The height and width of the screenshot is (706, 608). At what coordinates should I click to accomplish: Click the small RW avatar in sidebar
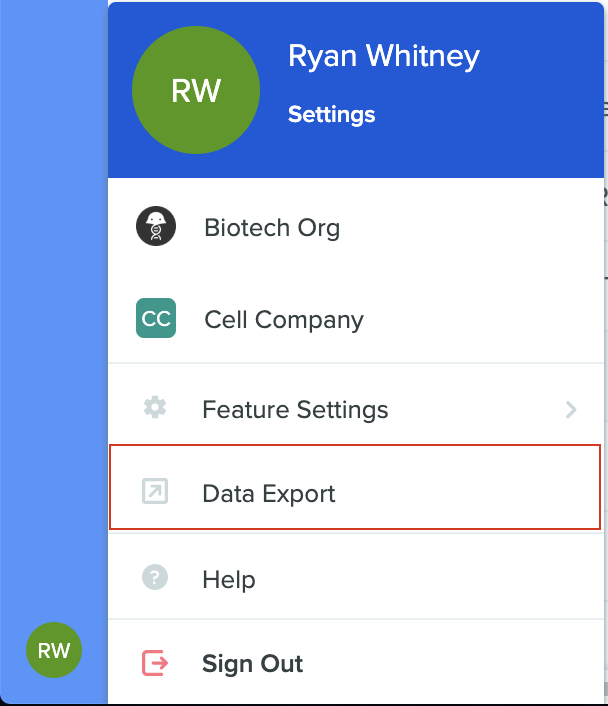54,650
